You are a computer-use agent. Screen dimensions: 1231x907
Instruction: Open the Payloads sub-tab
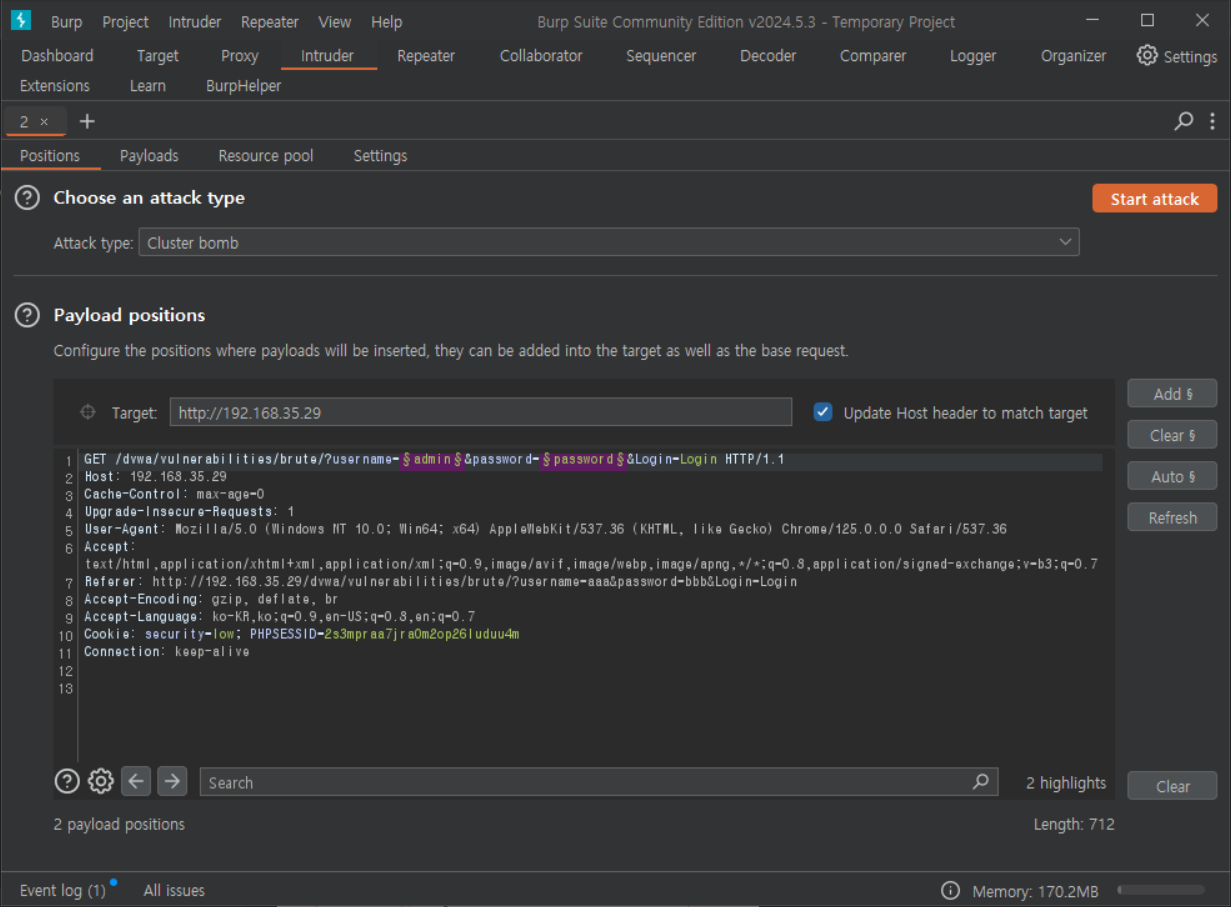tap(149, 156)
